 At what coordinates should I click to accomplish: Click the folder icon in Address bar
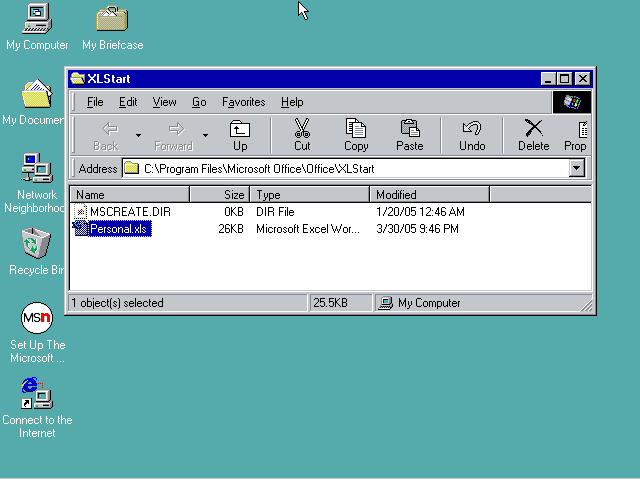131,168
